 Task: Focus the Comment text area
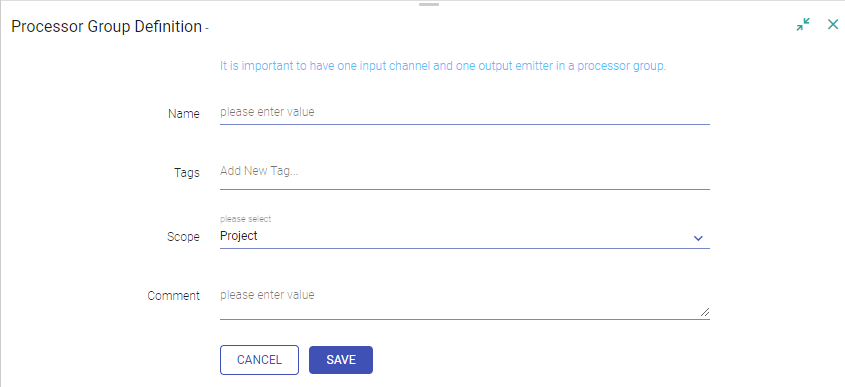pos(465,301)
